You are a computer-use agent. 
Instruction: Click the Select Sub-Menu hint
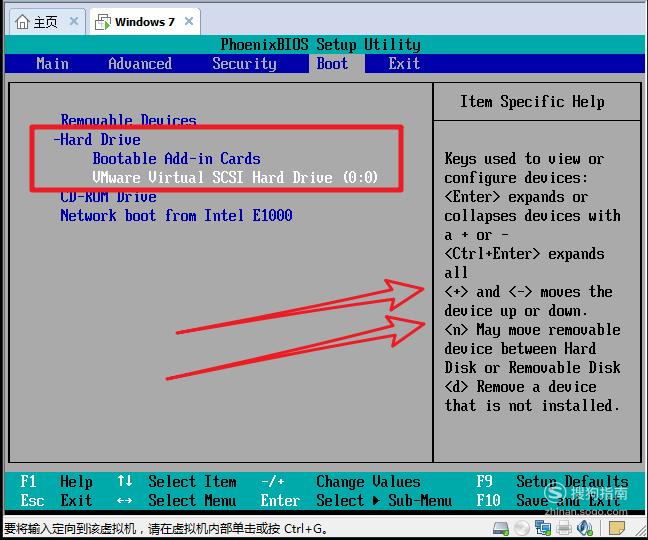click(x=356, y=500)
